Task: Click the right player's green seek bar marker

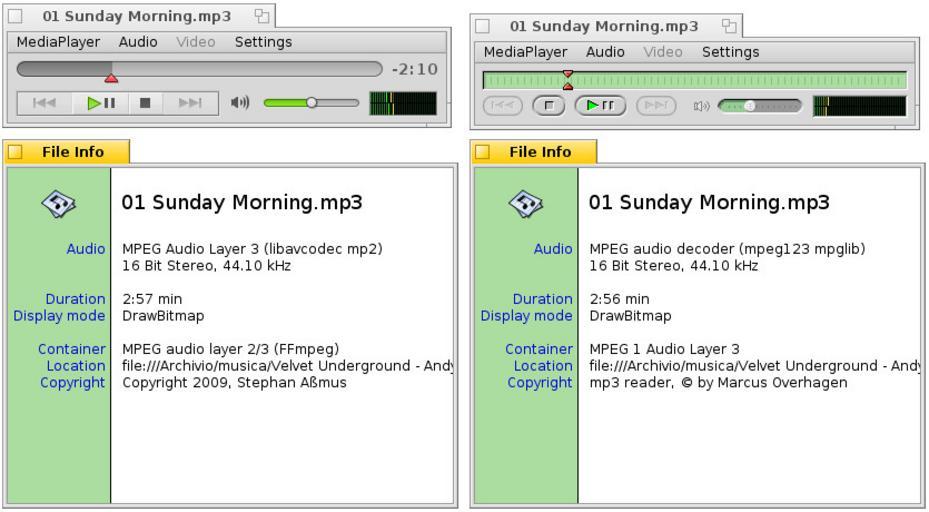Action: coord(568,80)
